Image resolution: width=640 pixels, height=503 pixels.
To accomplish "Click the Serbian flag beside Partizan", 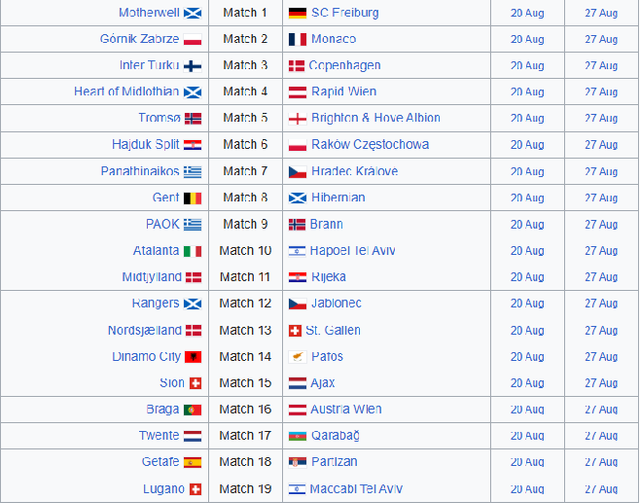I will [x=298, y=463].
